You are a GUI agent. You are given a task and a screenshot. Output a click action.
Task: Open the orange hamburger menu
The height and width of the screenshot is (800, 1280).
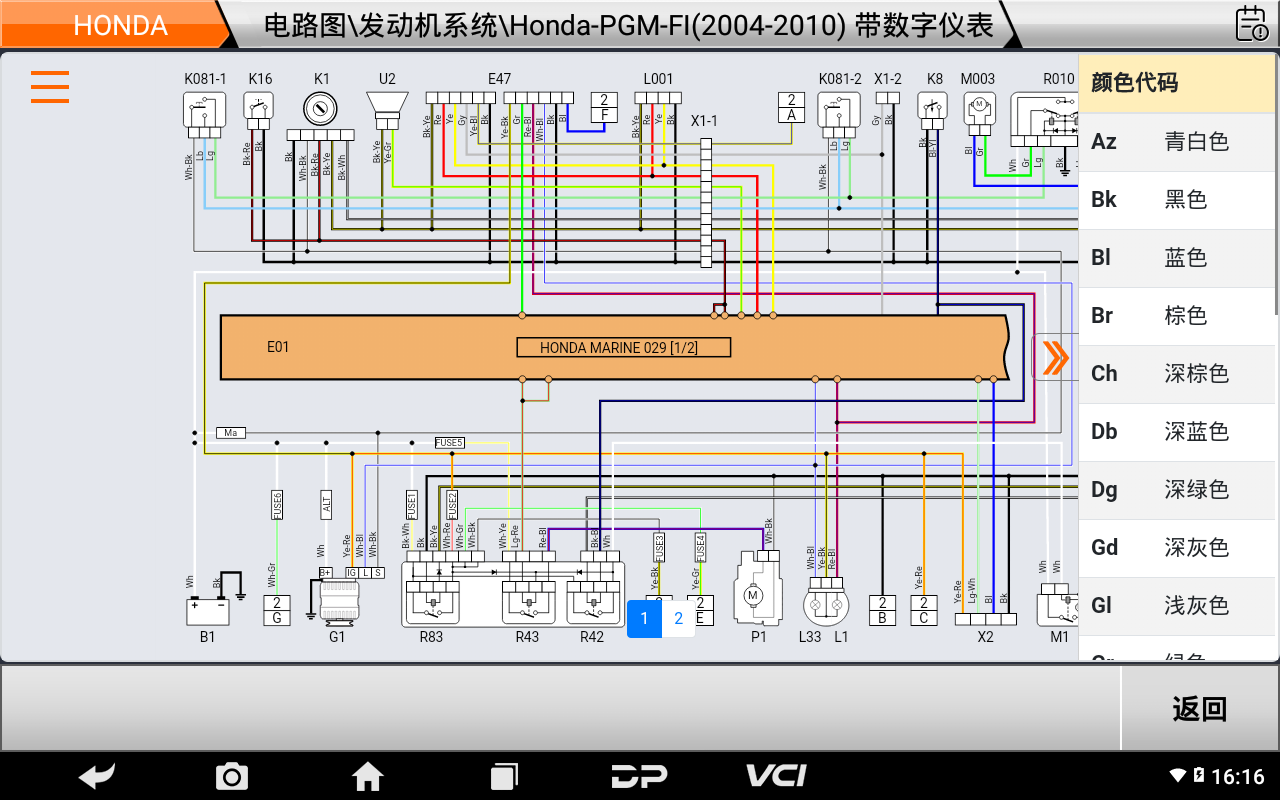coord(50,87)
